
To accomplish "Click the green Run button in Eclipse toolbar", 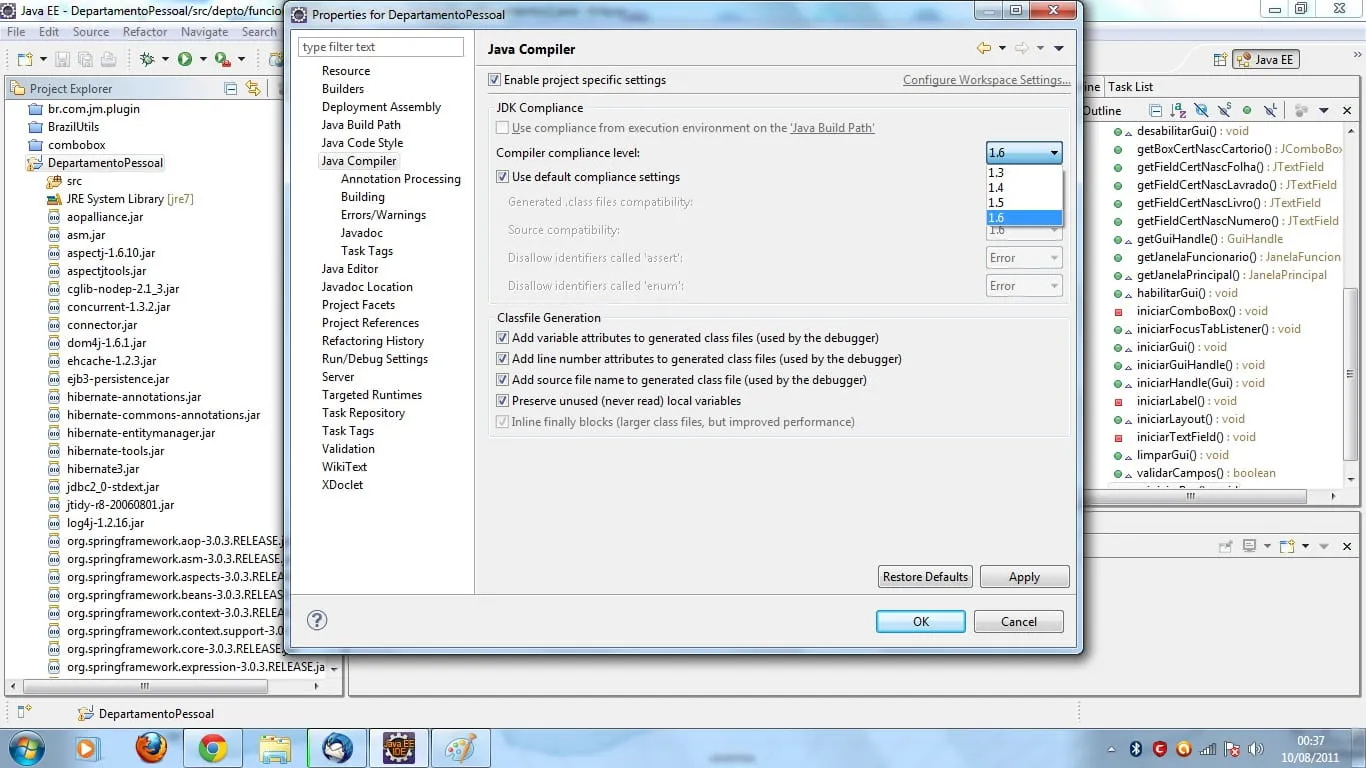I will [x=185, y=60].
